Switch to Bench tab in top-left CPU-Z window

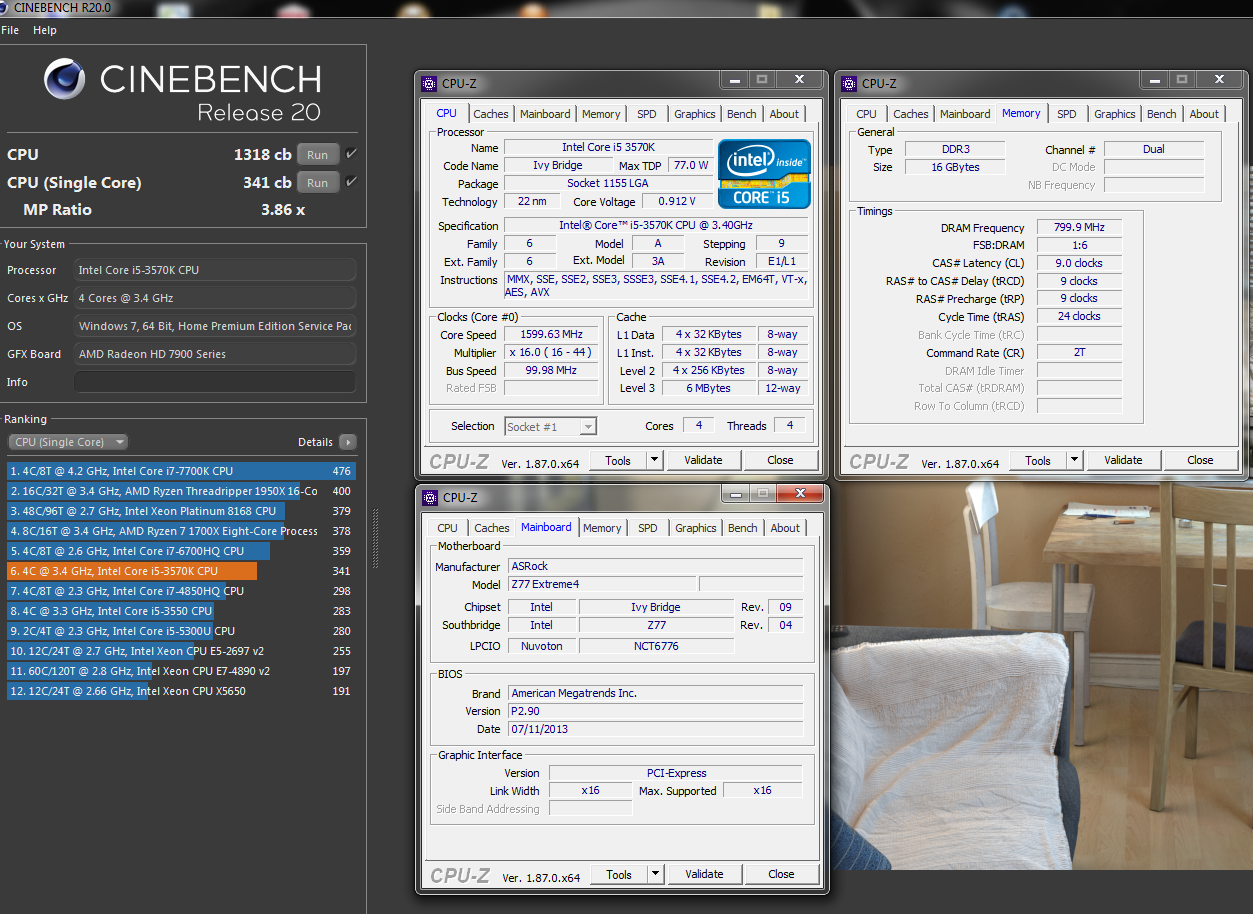tap(742, 114)
